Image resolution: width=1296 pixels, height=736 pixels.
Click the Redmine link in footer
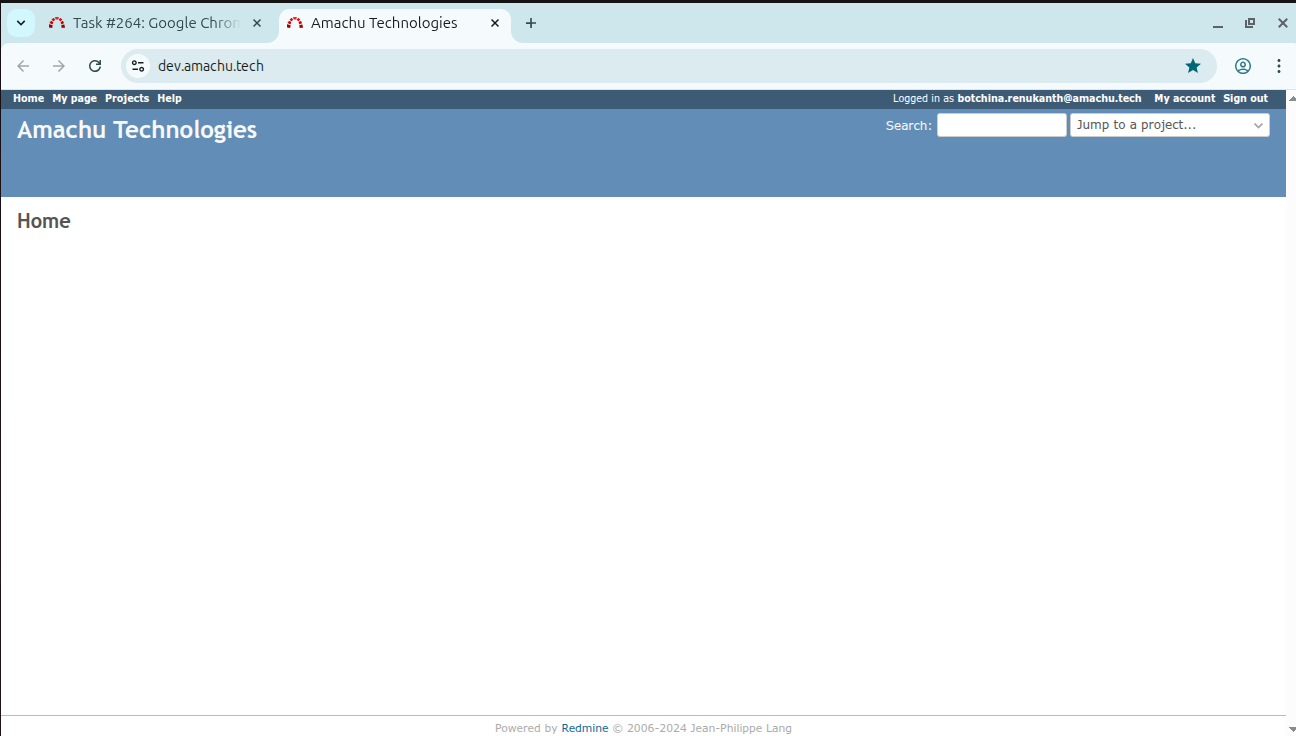tap(584, 728)
